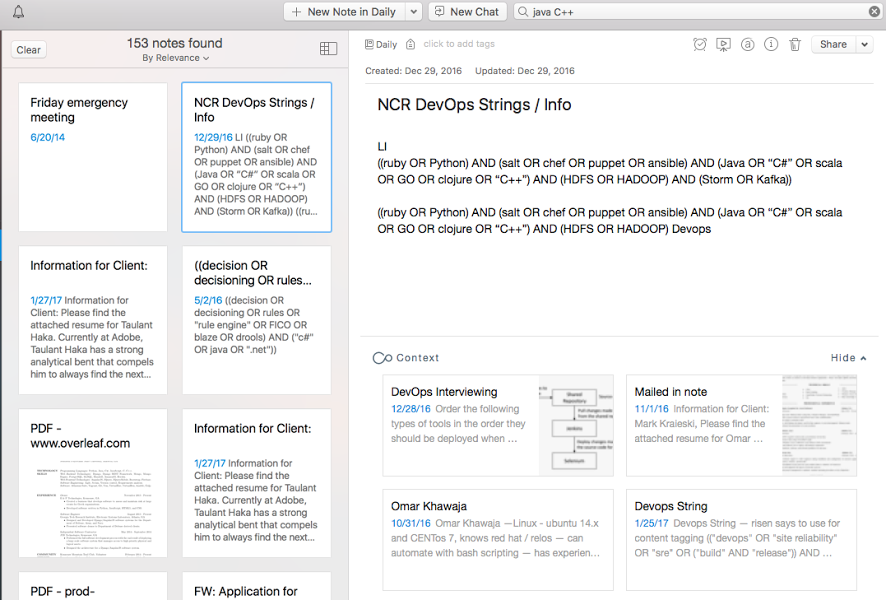
Task: Open the PDF - prod- note card
Action: [93, 586]
